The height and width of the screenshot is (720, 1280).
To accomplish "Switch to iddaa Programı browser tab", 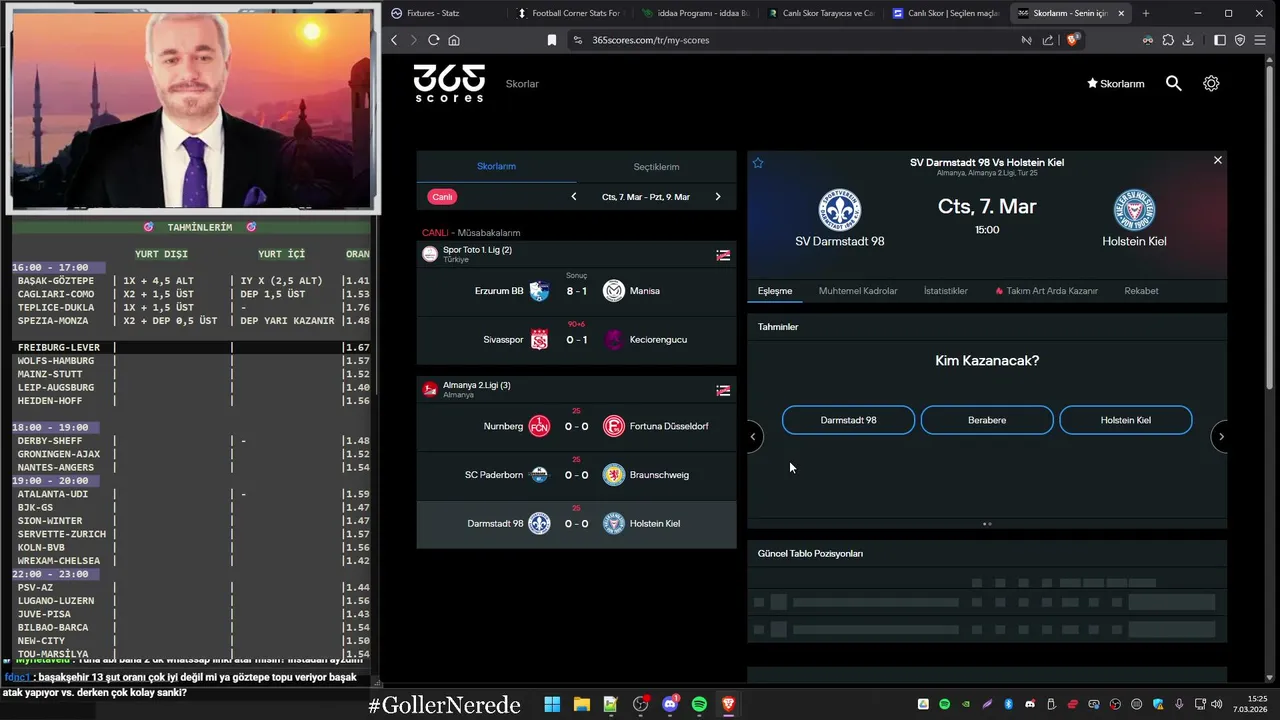I will click(x=694, y=13).
